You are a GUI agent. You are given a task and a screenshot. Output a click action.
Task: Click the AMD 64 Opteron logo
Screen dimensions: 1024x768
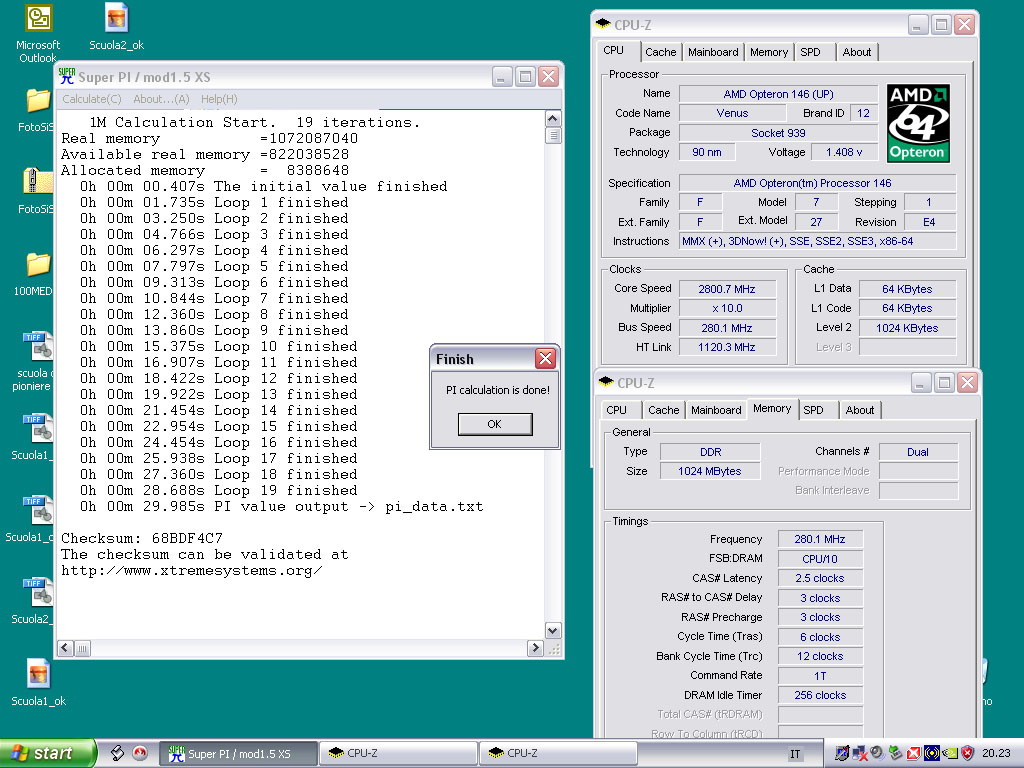tap(918, 123)
